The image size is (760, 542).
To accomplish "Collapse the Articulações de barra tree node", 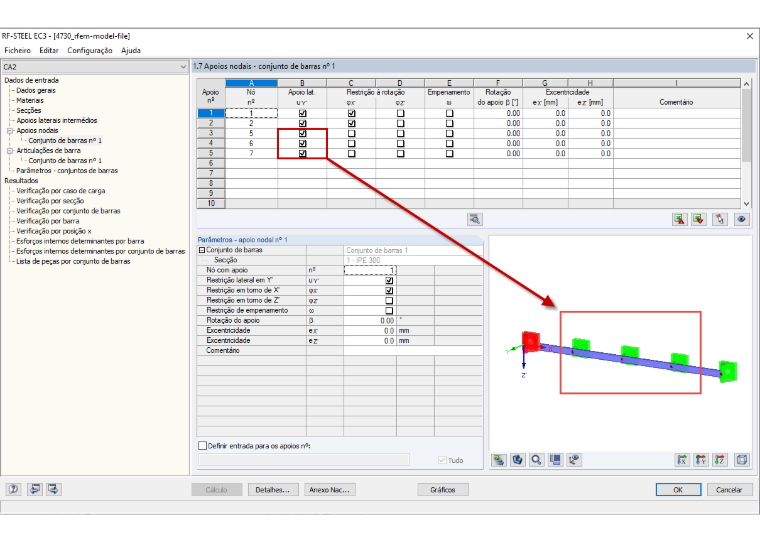I will pos(10,151).
